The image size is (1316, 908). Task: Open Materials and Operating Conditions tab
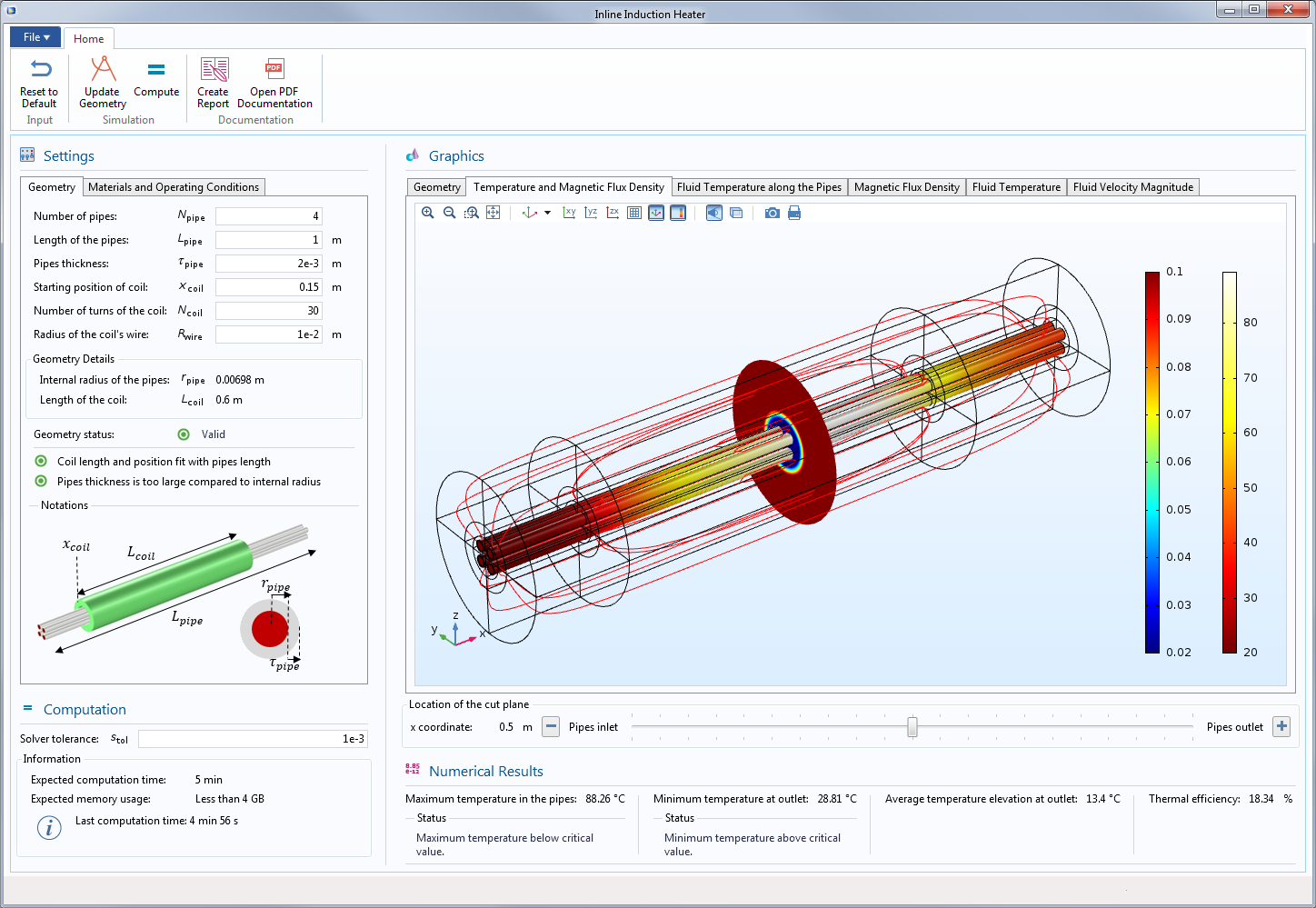point(174,187)
